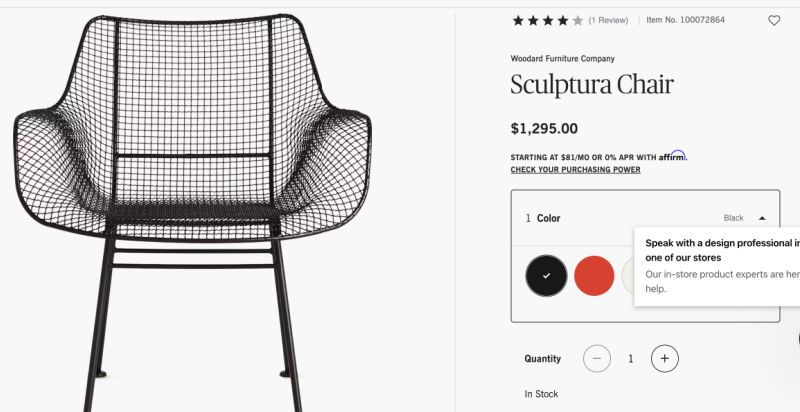Click the star rating icons
Viewport: 800px width, 412px height.
(x=547, y=20)
